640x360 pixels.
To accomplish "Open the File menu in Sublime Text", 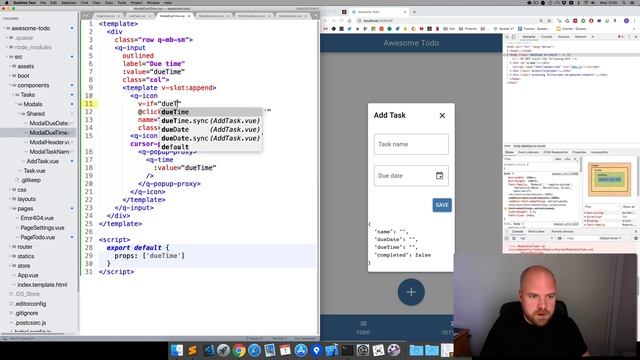I will click(x=43, y=2).
